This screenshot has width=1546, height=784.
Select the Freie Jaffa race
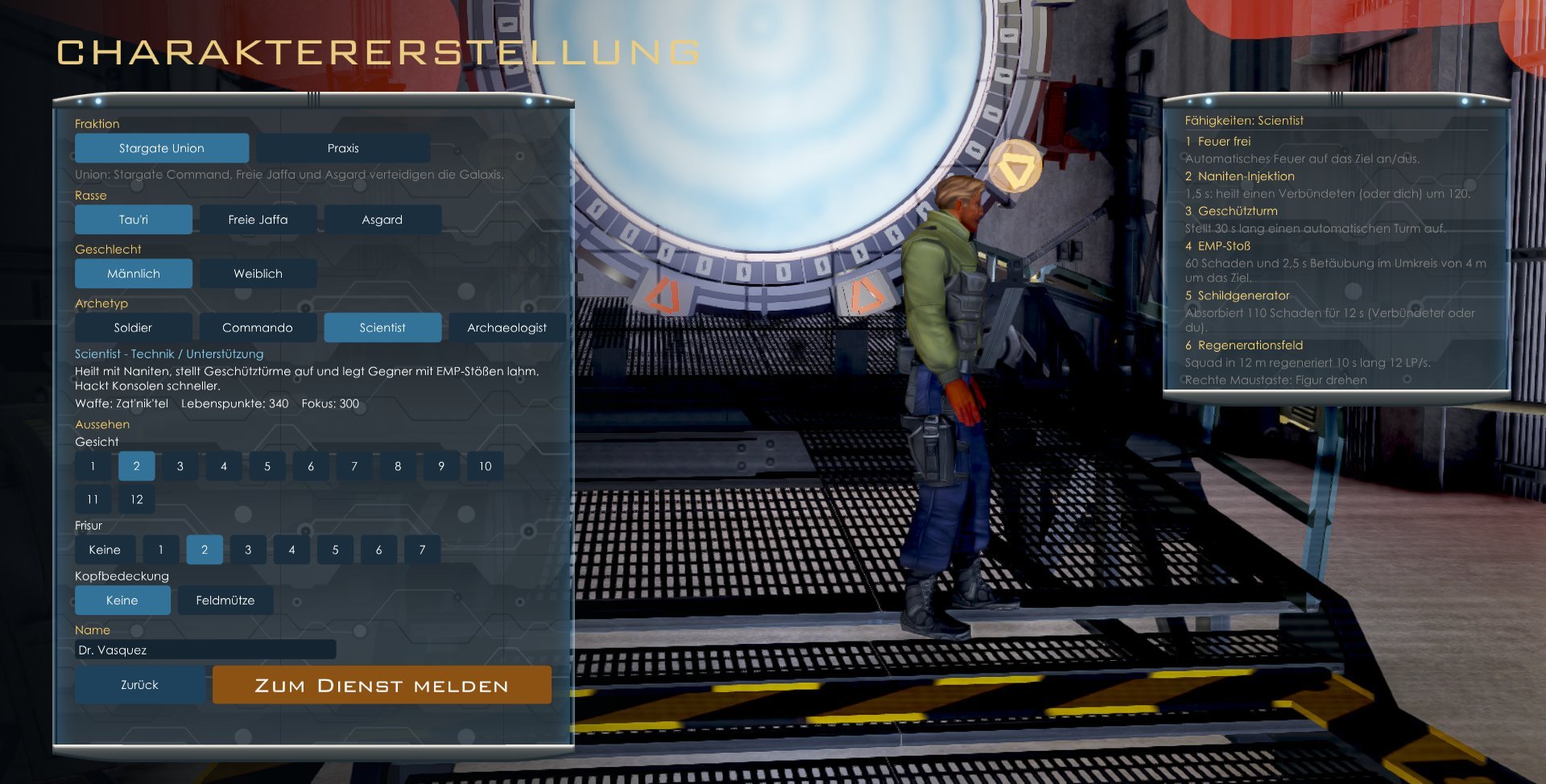tap(258, 220)
